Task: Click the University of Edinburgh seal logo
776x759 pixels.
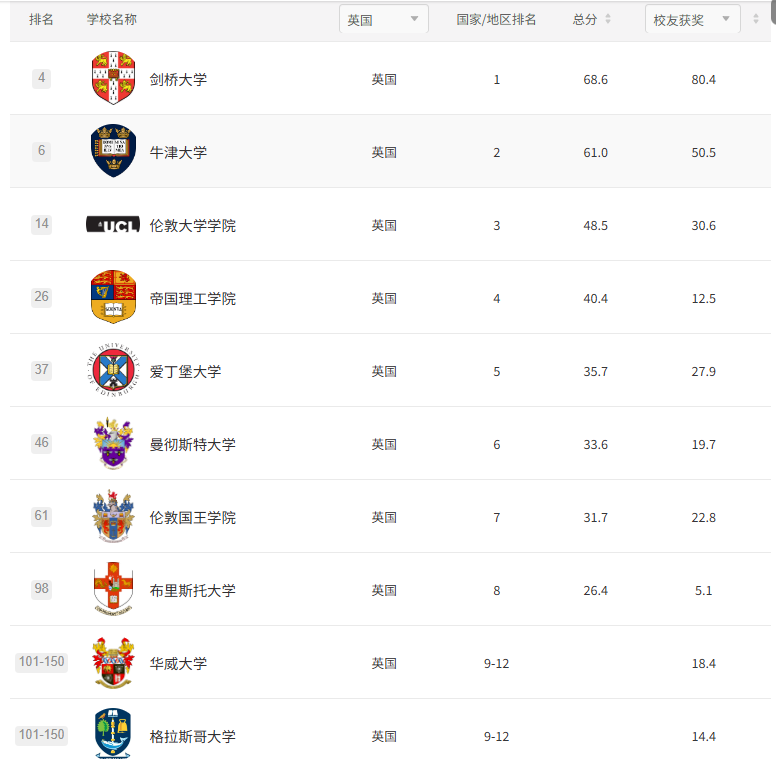Action: coord(113,370)
